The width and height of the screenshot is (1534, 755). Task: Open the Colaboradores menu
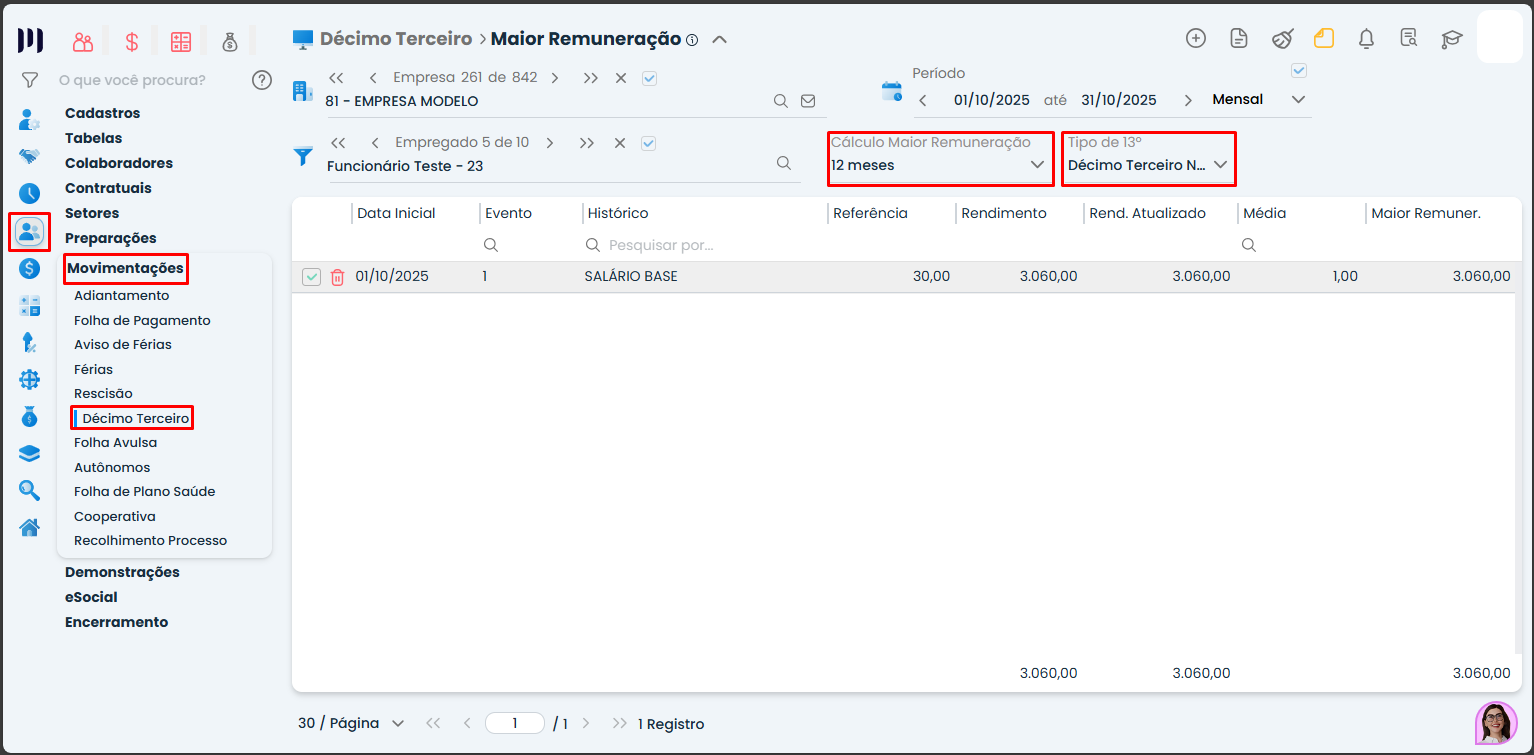pos(119,163)
